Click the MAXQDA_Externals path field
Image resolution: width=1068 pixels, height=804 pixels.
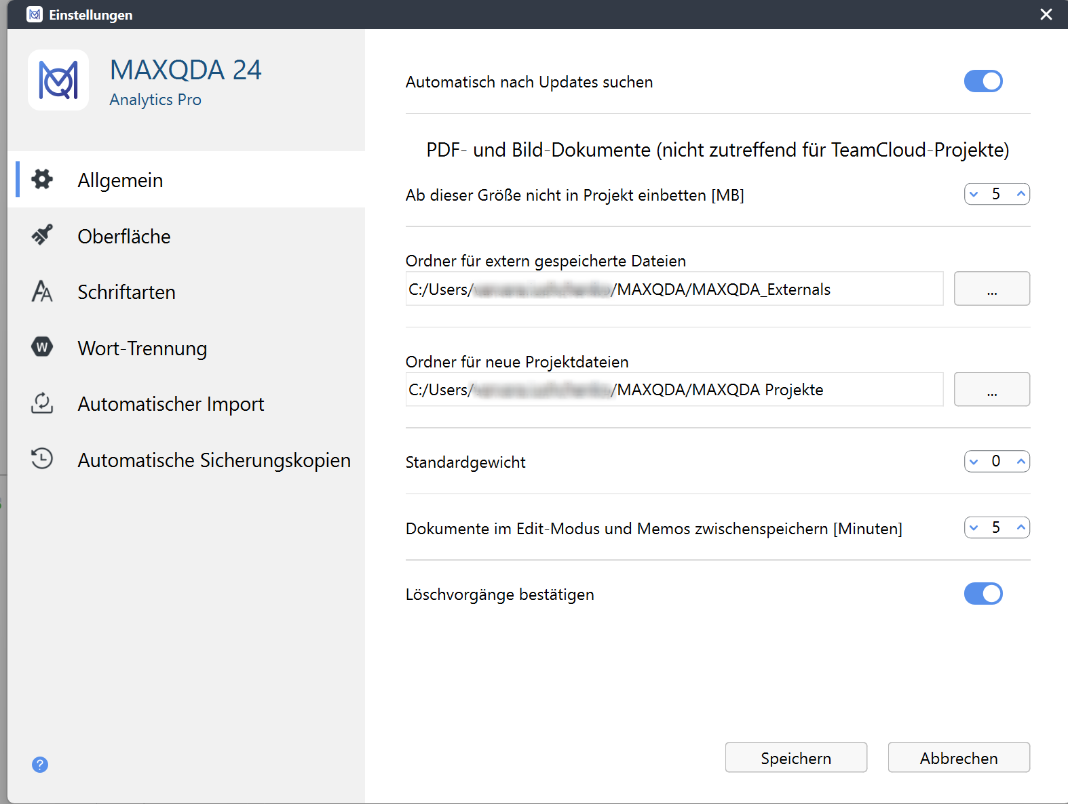click(674, 289)
